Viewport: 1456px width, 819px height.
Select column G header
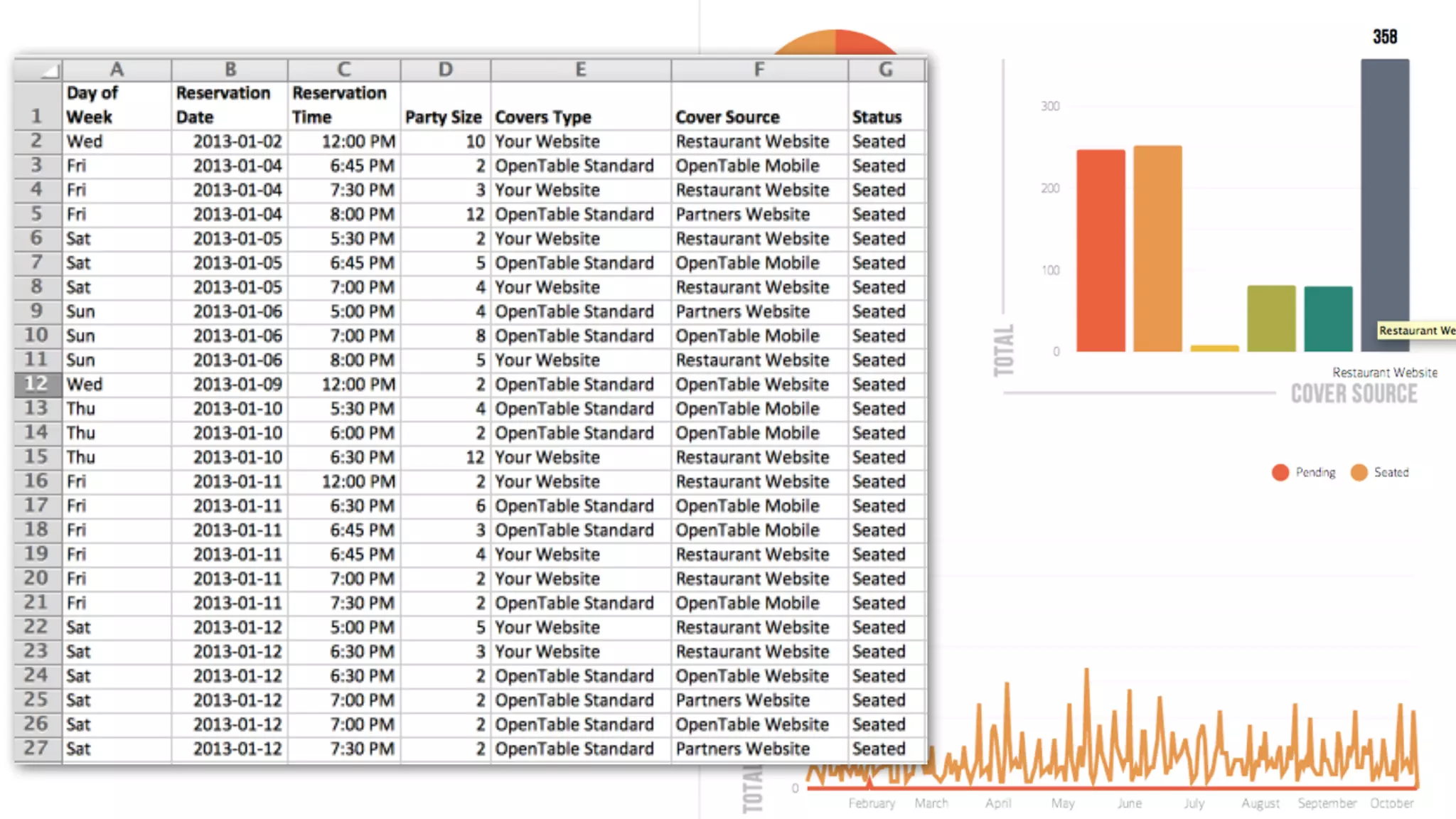coord(886,70)
